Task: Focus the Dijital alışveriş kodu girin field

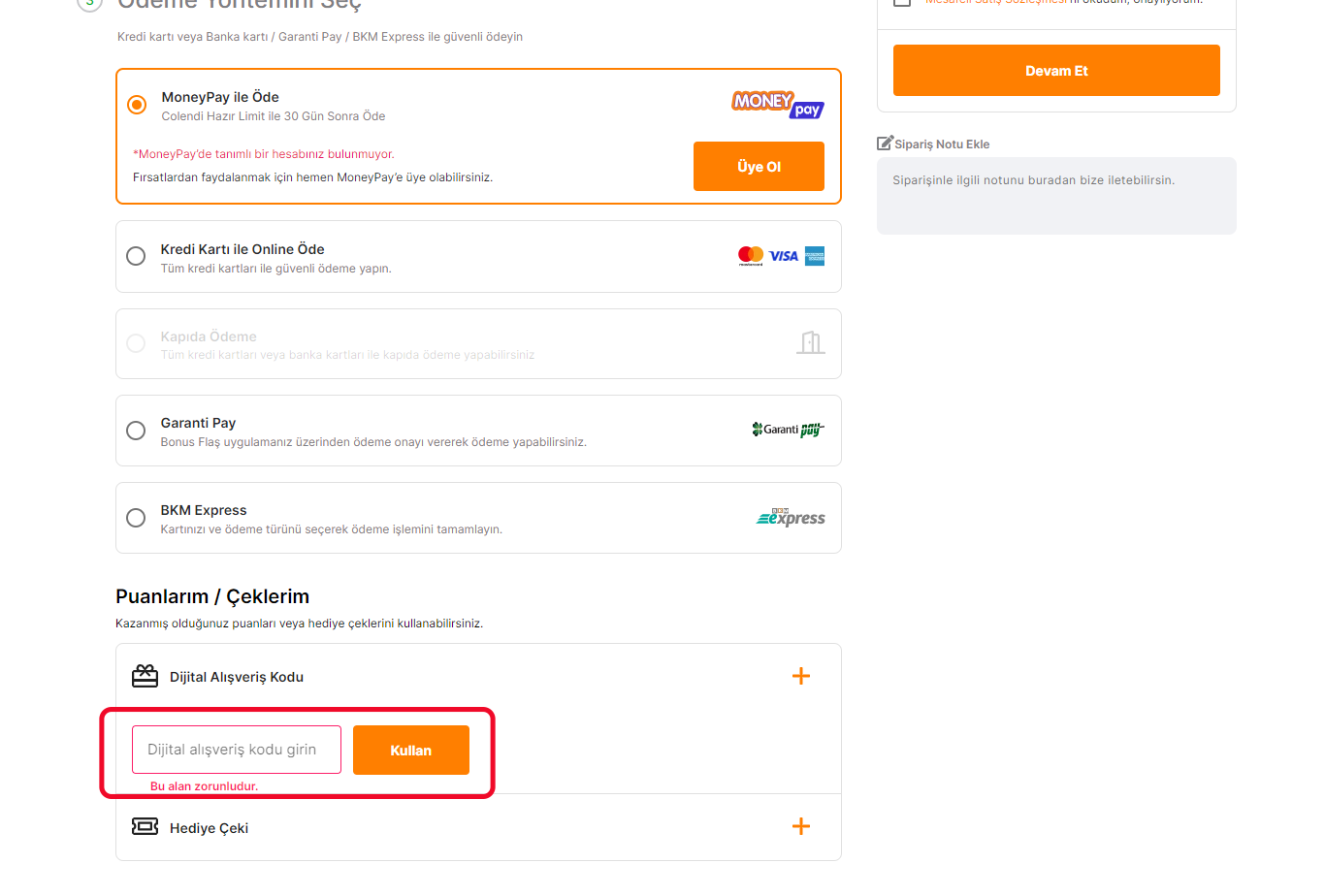Action: [237, 750]
